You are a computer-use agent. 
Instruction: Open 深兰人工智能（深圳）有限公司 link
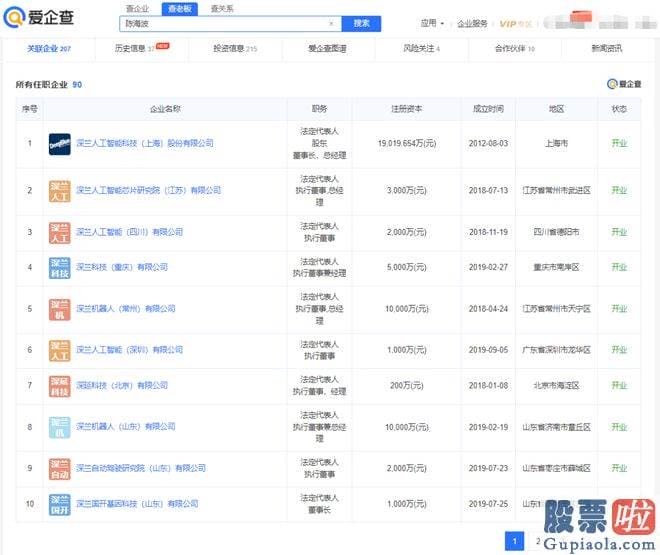[130, 350]
